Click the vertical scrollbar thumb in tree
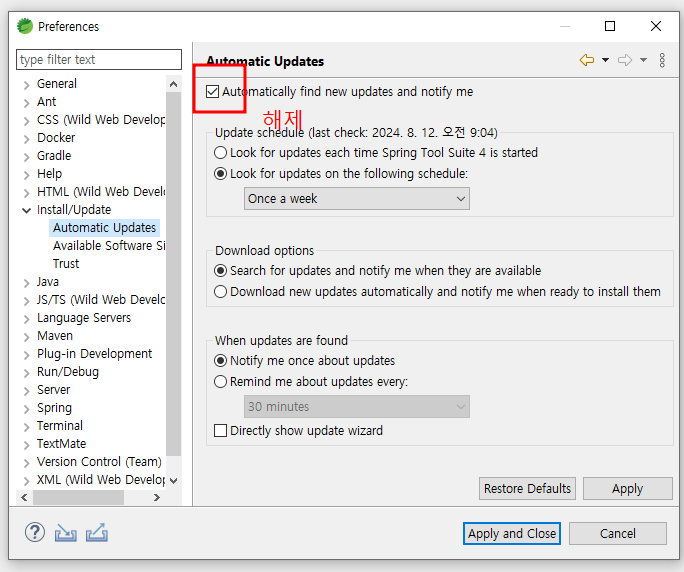The height and width of the screenshot is (572, 684). tap(174, 274)
